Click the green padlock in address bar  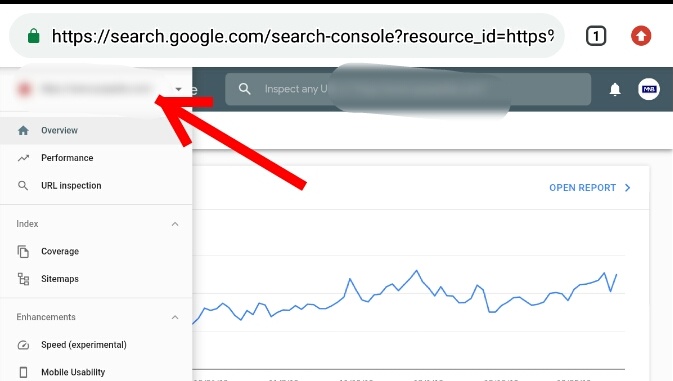point(33,36)
